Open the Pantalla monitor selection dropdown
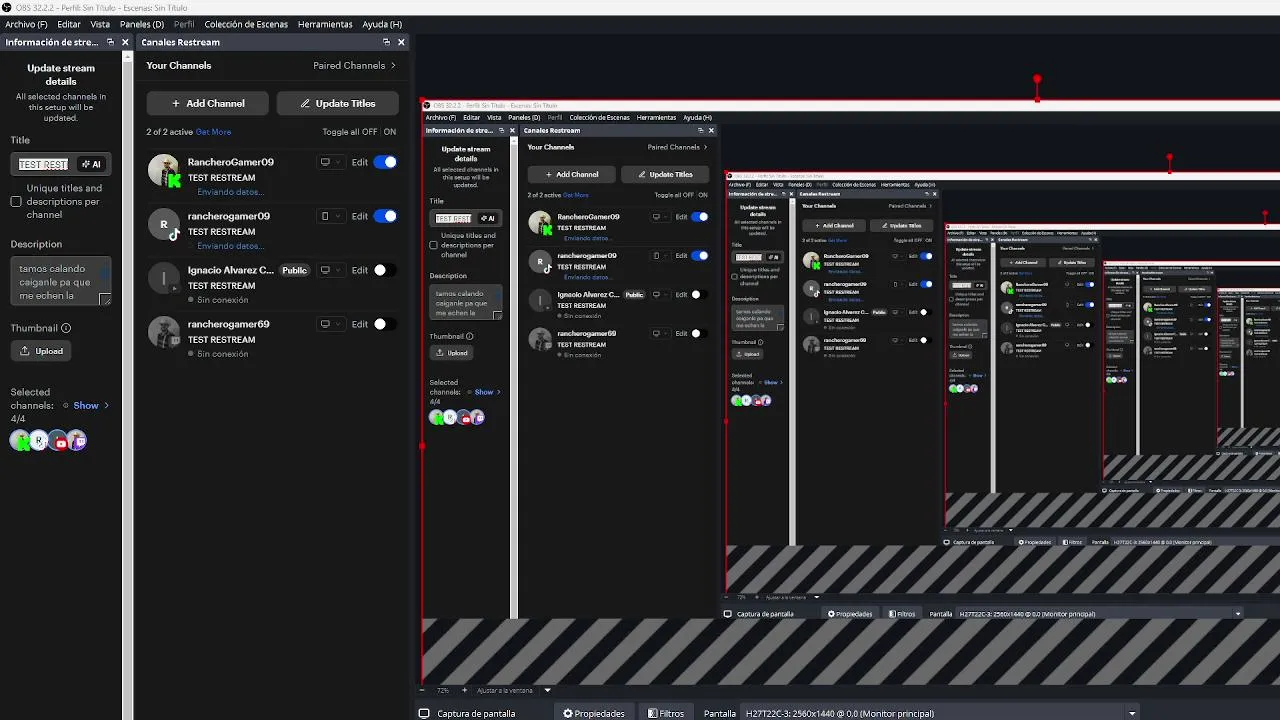Image resolution: width=1280 pixels, height=720 pixels. [x=940, y=713]
